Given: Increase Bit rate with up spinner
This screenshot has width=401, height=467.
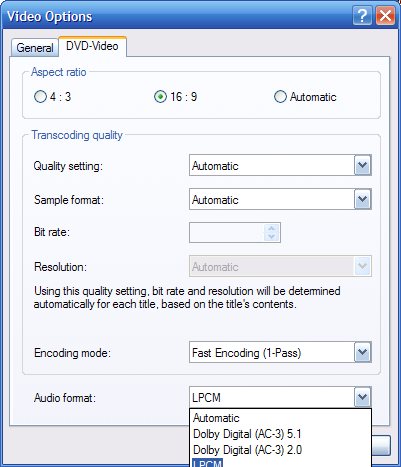Looking at the screenshot, I should [x=272, y=228].
